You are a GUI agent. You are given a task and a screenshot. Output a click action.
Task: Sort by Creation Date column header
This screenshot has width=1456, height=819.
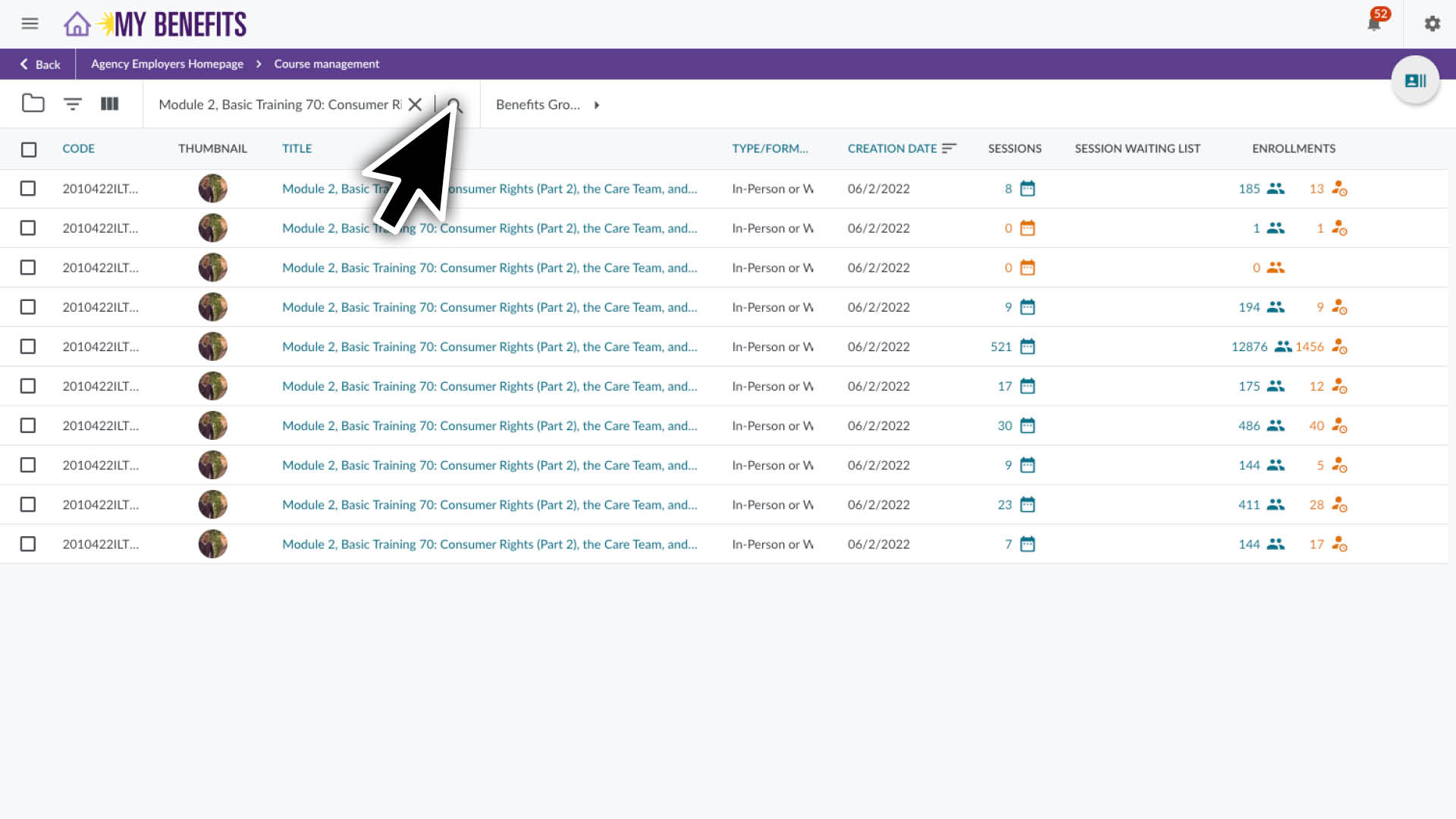coord(893,149)
